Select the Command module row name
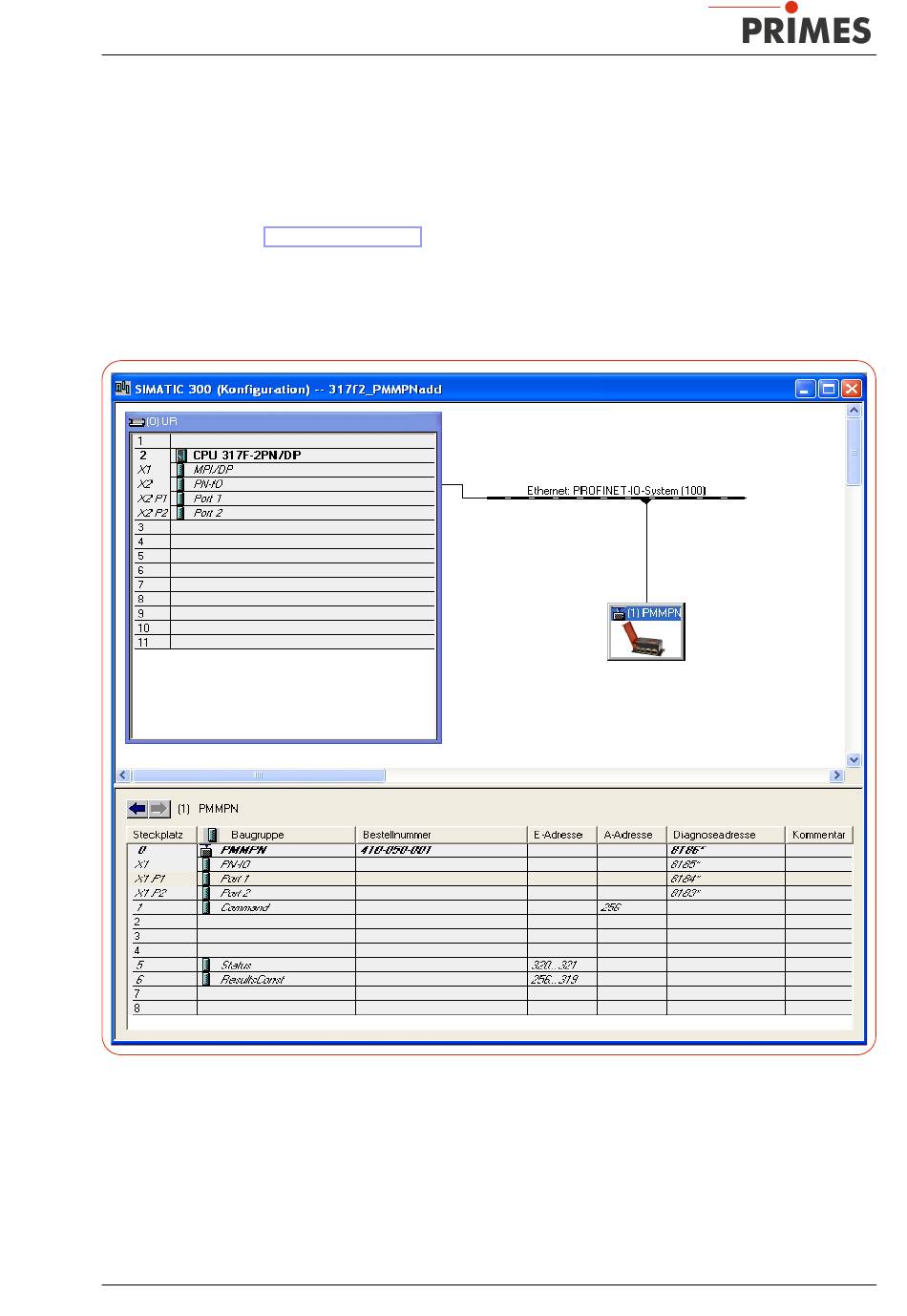Image resolution: width=907 pixels, height=1316 pixels. point(244,907)
